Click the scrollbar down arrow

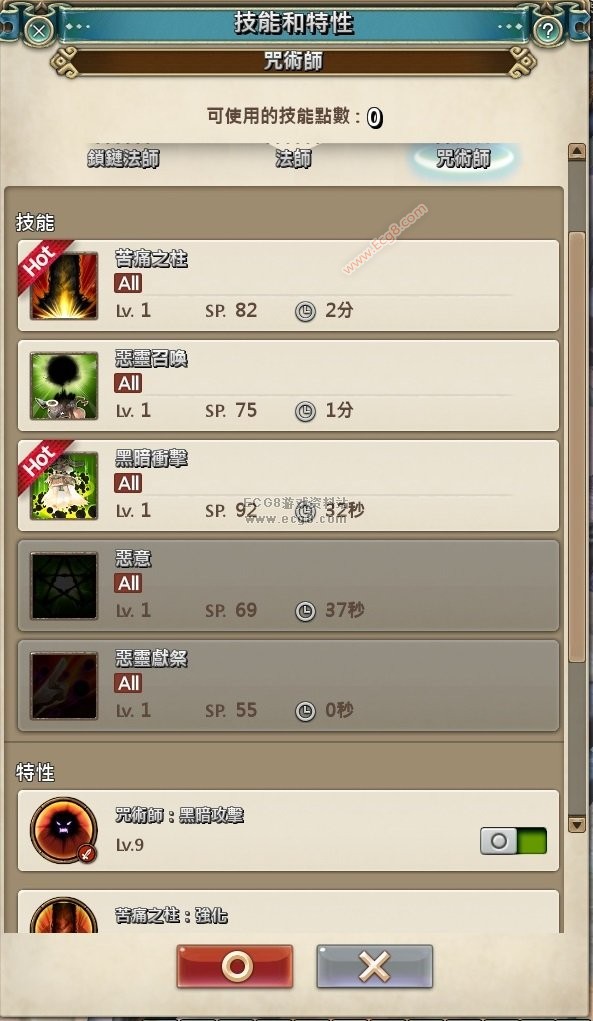(x=577, y=824)
